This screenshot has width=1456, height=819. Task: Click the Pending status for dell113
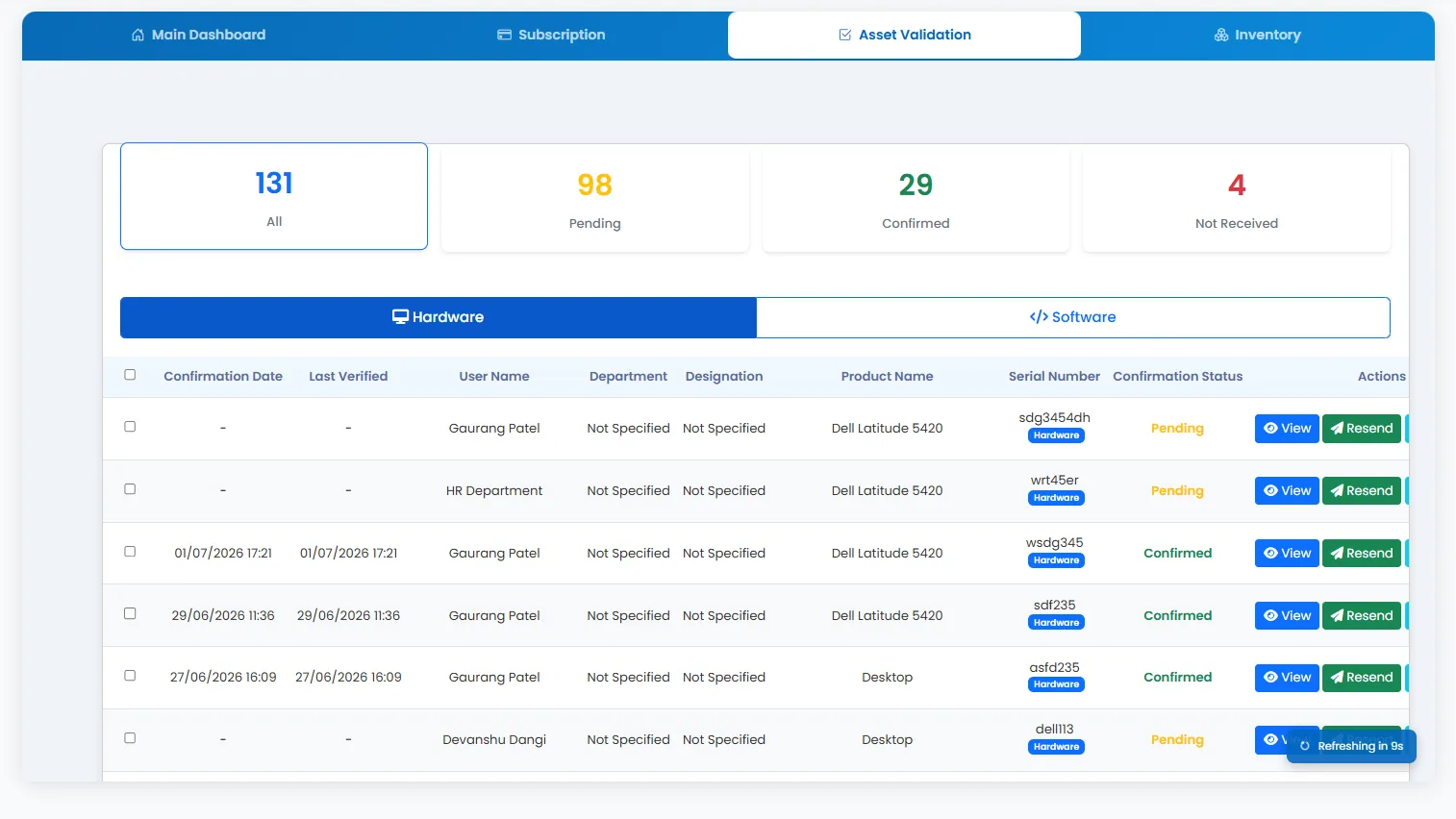point(1177,740)
